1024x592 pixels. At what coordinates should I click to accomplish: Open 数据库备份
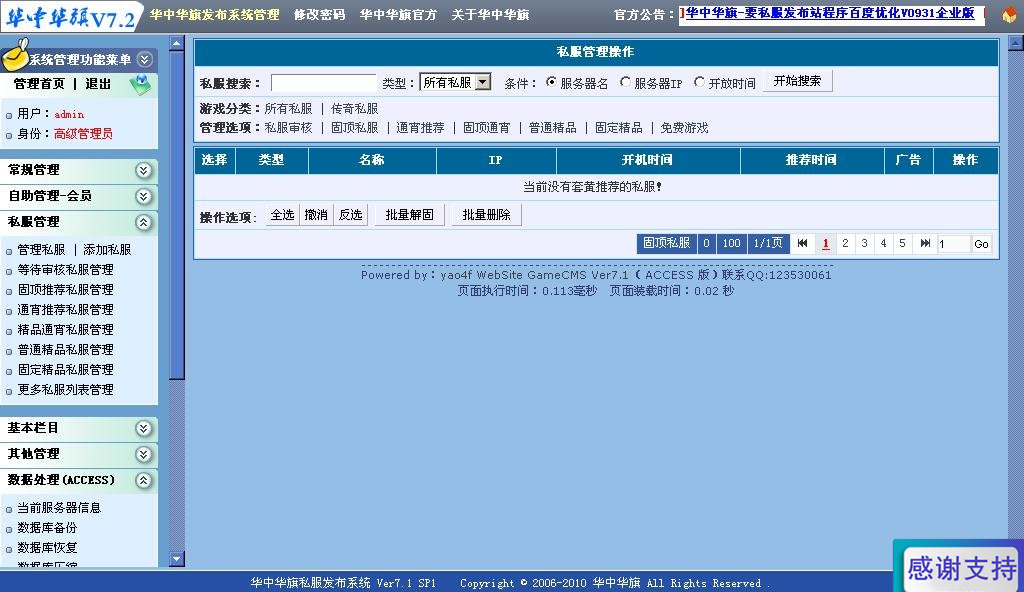point(47,527)
